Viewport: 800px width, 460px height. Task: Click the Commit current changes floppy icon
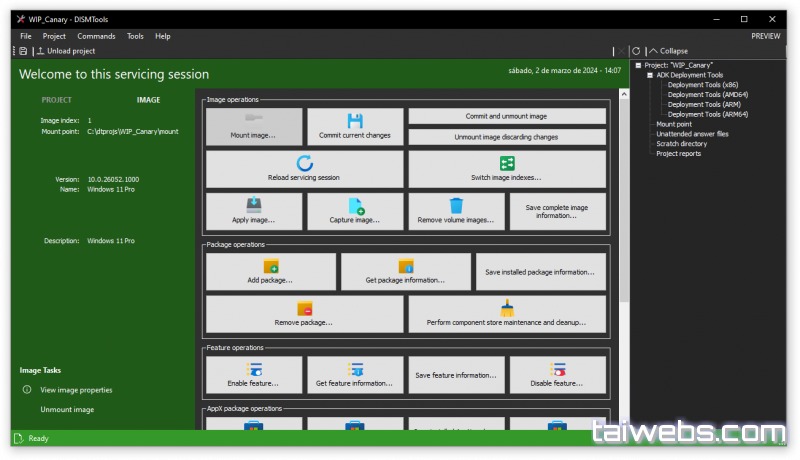pyautogui.click(x=355, y=121)
